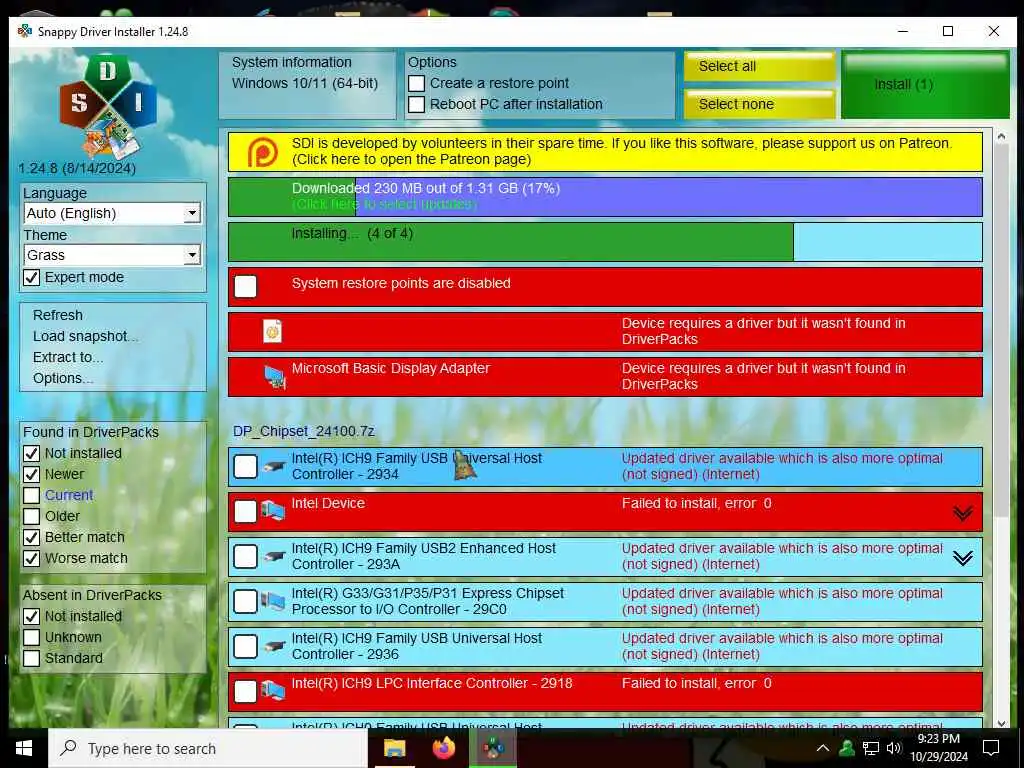
Task: Select G33/G31/P35/P31 Express Chipset checkbox
Action: (x=246, y=601)
